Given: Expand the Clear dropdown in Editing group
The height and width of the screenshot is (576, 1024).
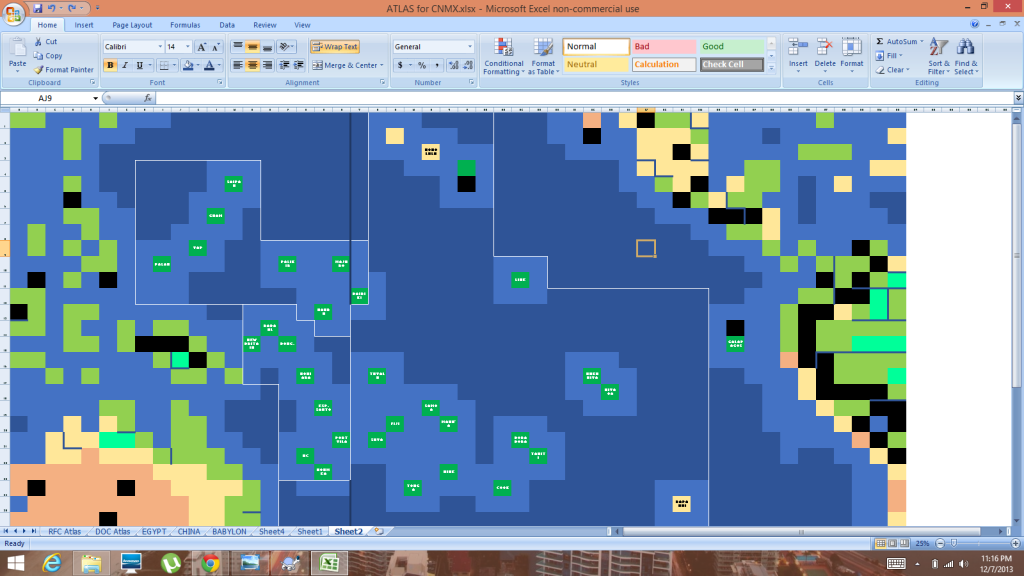Looking at the screenshot, I should (907, 70).
